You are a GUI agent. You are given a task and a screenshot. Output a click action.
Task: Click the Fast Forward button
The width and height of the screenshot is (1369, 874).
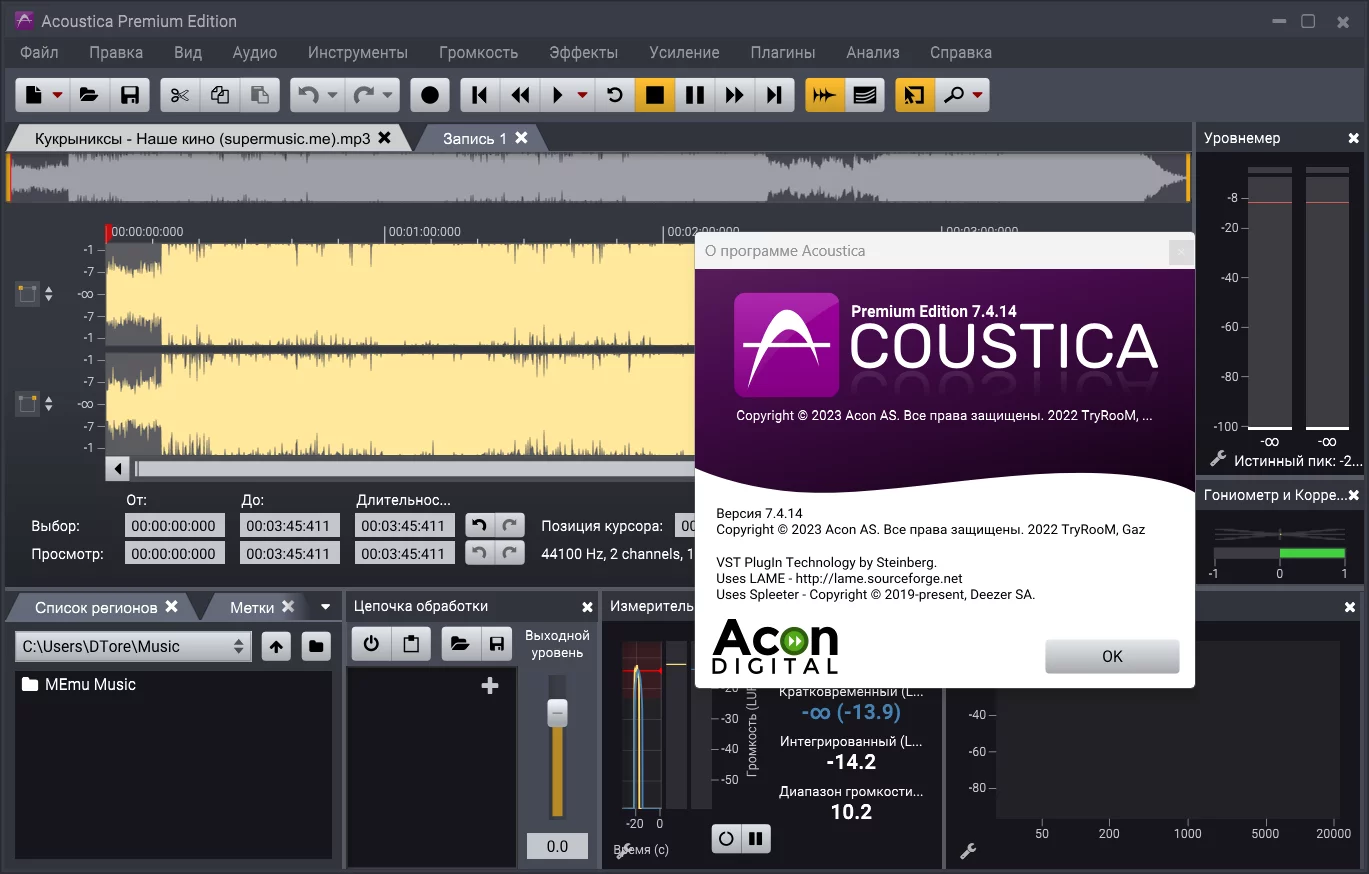click(735, 95)
